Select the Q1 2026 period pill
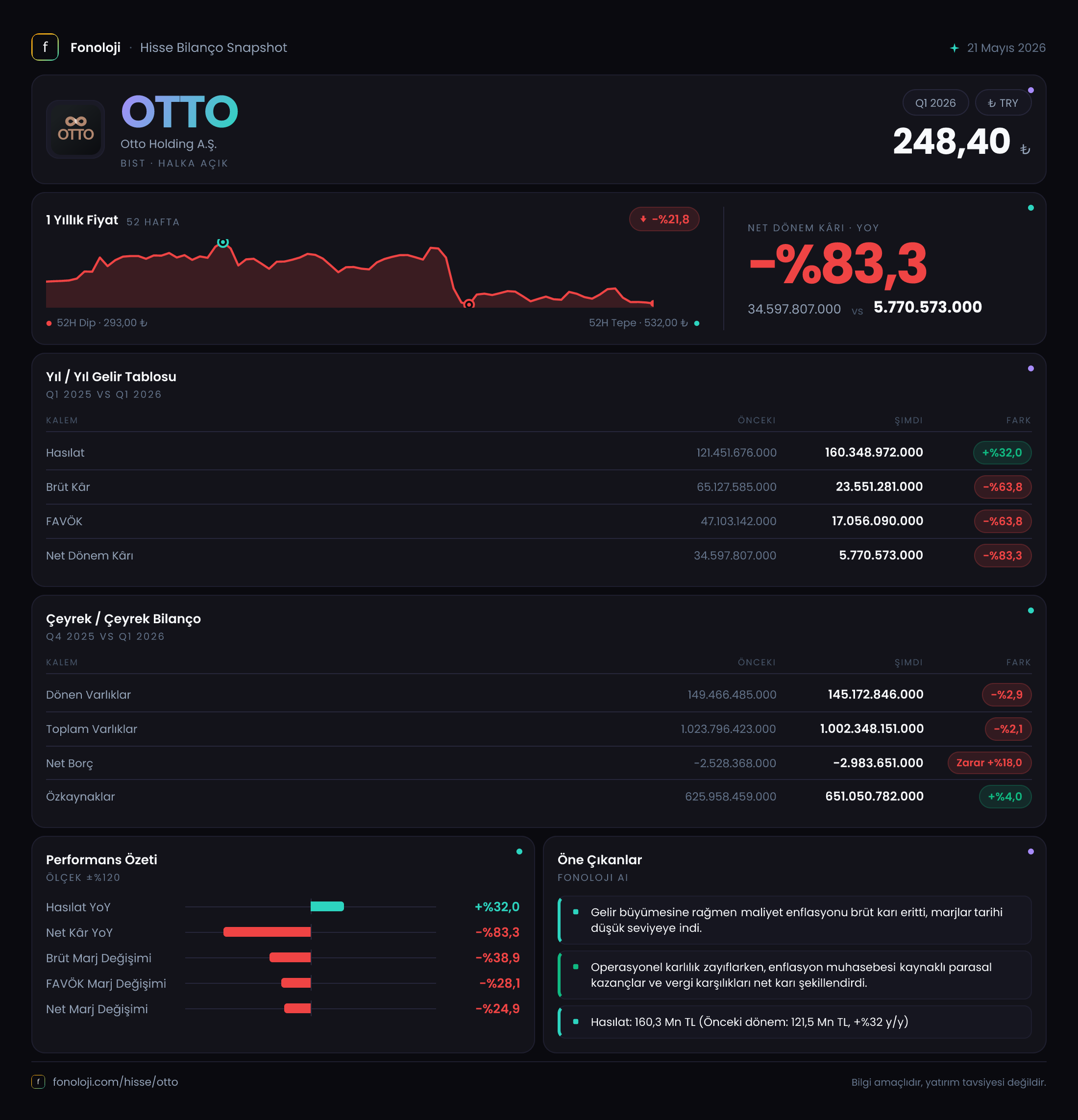Image resolution: width=1078 pixels, height=1120 pixels. (935, 103)
